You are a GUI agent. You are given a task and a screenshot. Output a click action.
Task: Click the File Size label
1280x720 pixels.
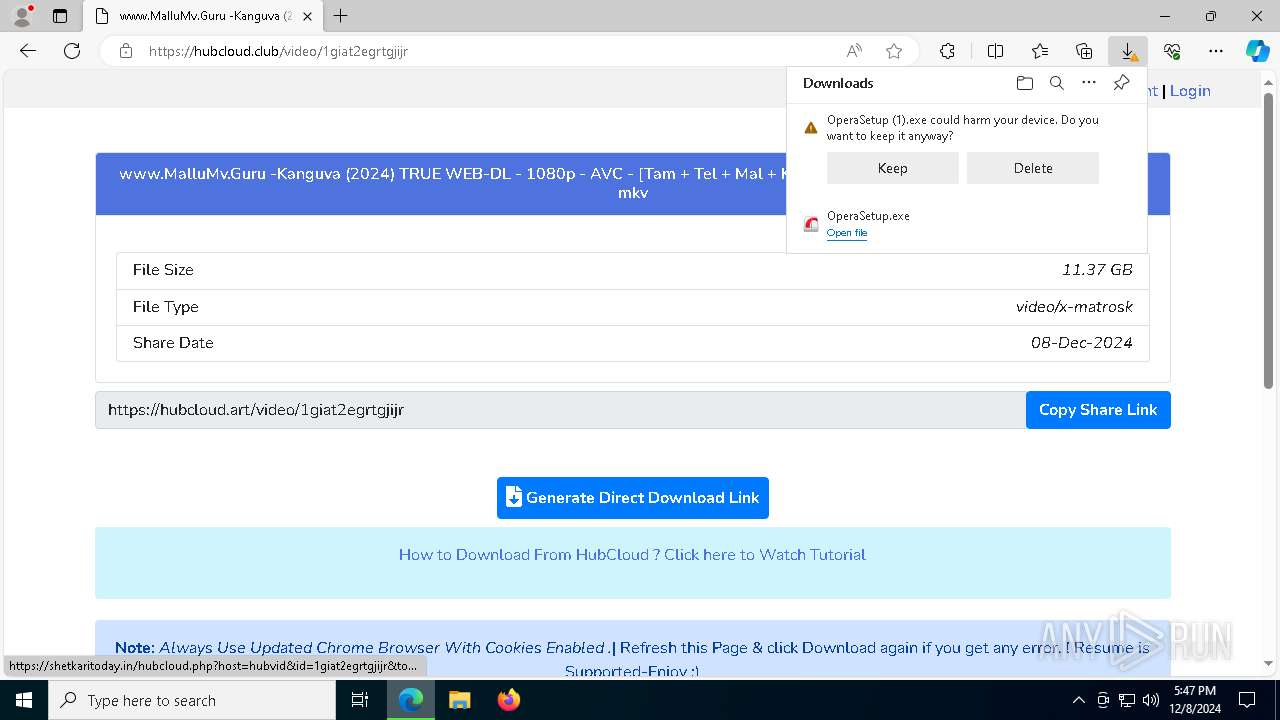[163, 270]
